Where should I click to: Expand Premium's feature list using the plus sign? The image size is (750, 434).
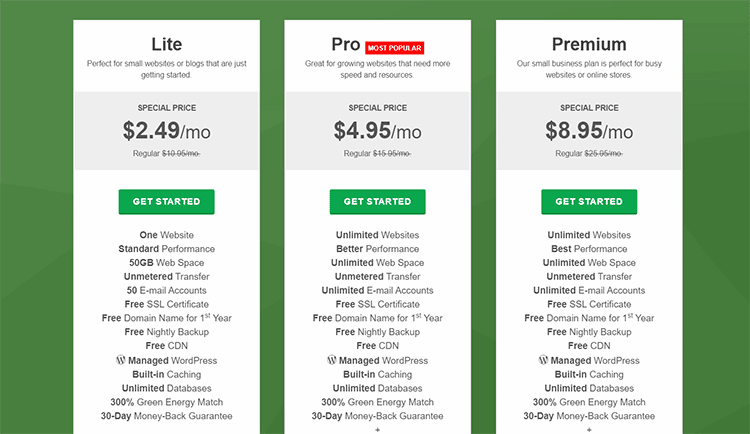[x=588, y=429]
